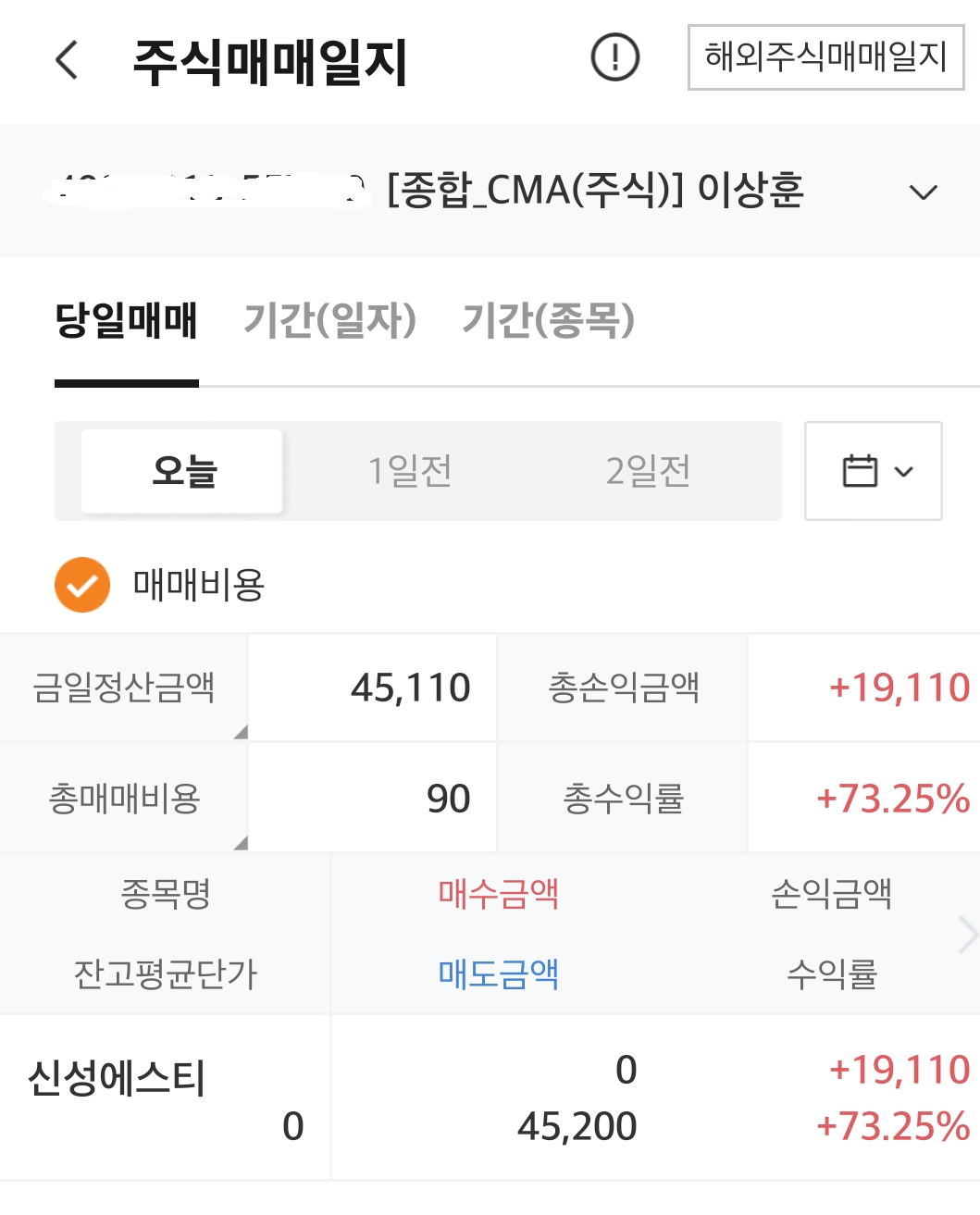Switch to the 기간(일자) tab

pos(329,321)
